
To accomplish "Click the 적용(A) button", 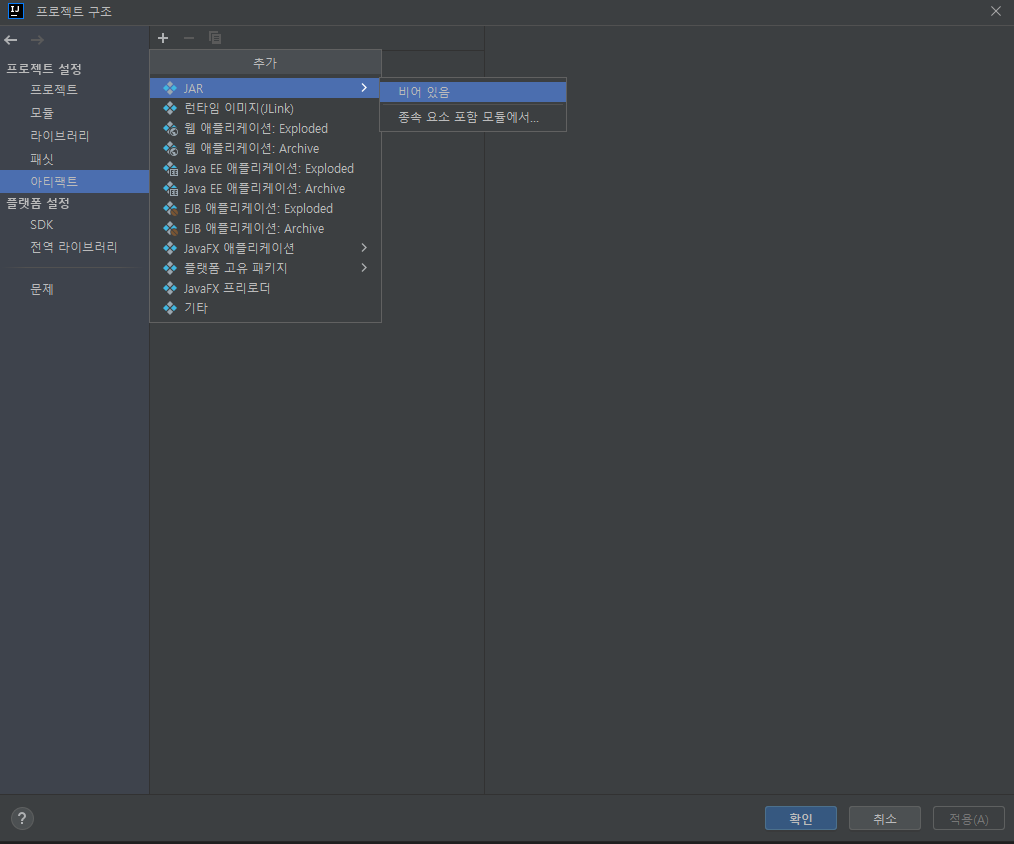I will [969, 819].
